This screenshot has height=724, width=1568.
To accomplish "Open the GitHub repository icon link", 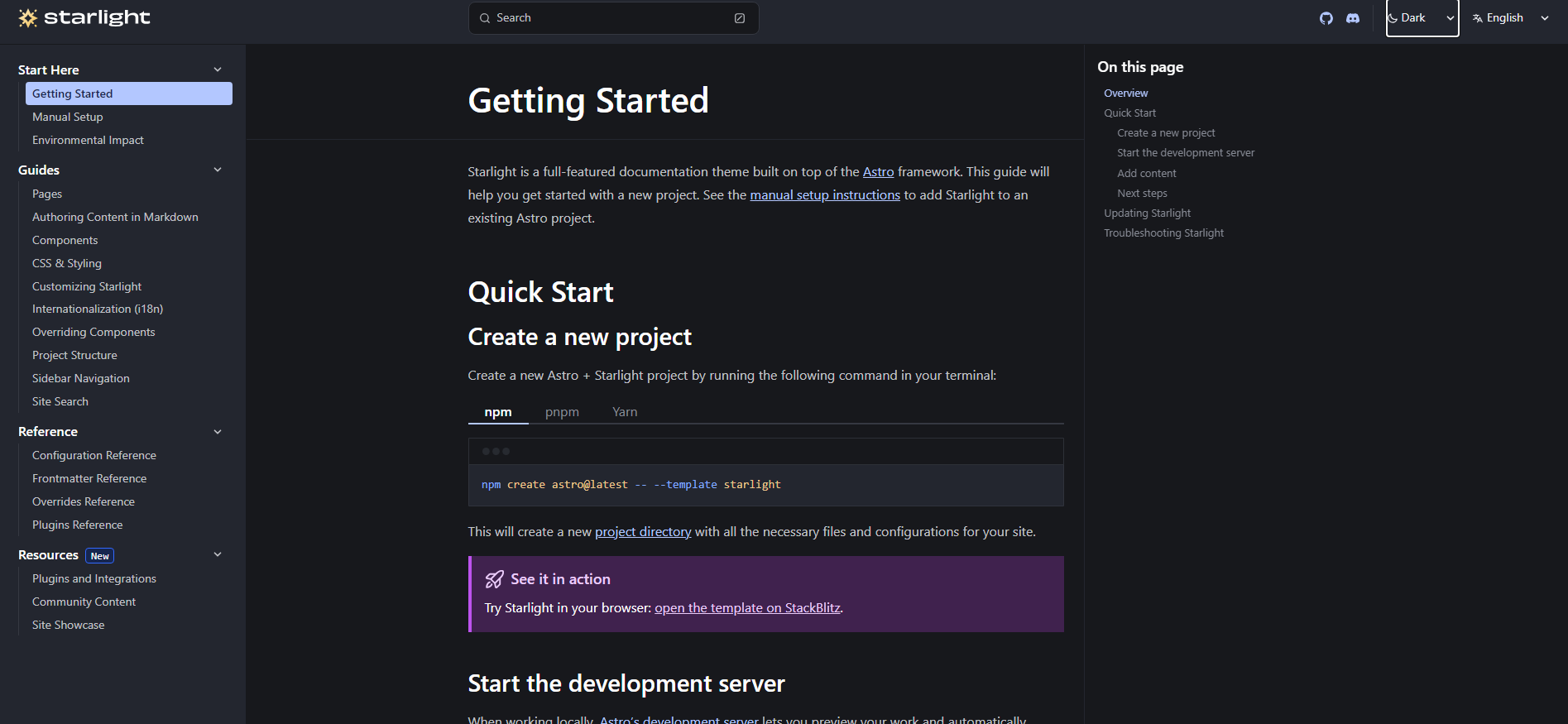I will pyautogui.click(x=1326, y=18).
